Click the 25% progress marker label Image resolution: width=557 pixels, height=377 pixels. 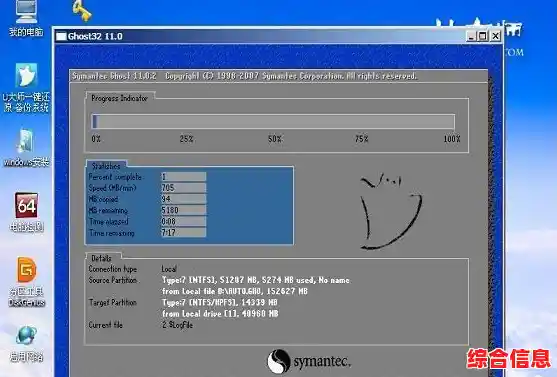click(x=186, y=139)
